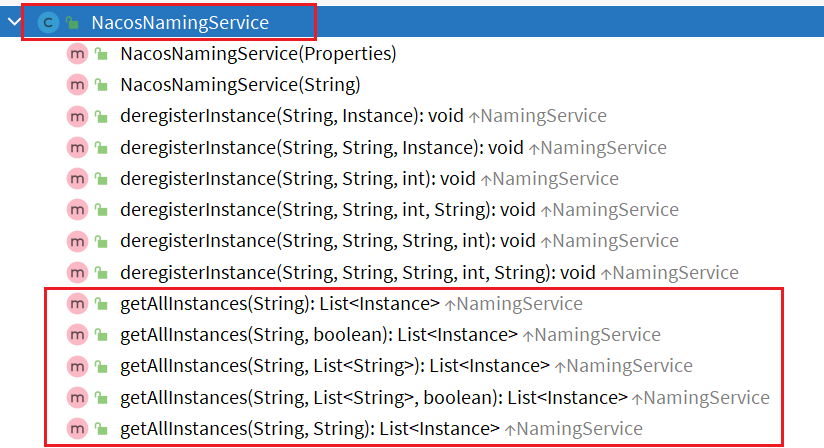Open deregisterInstance(String, String, String, int, String) method

click(x=338, y=272)
